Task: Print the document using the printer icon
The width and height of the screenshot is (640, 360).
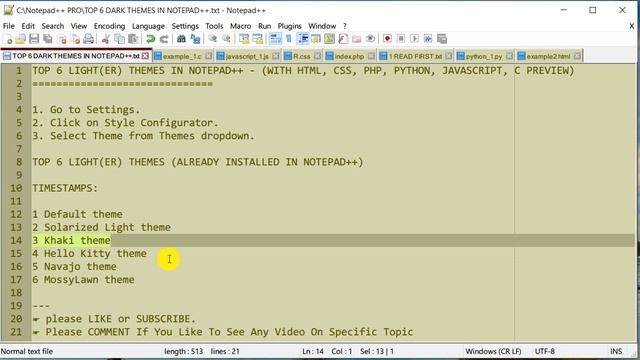Action: coord(89,39)
